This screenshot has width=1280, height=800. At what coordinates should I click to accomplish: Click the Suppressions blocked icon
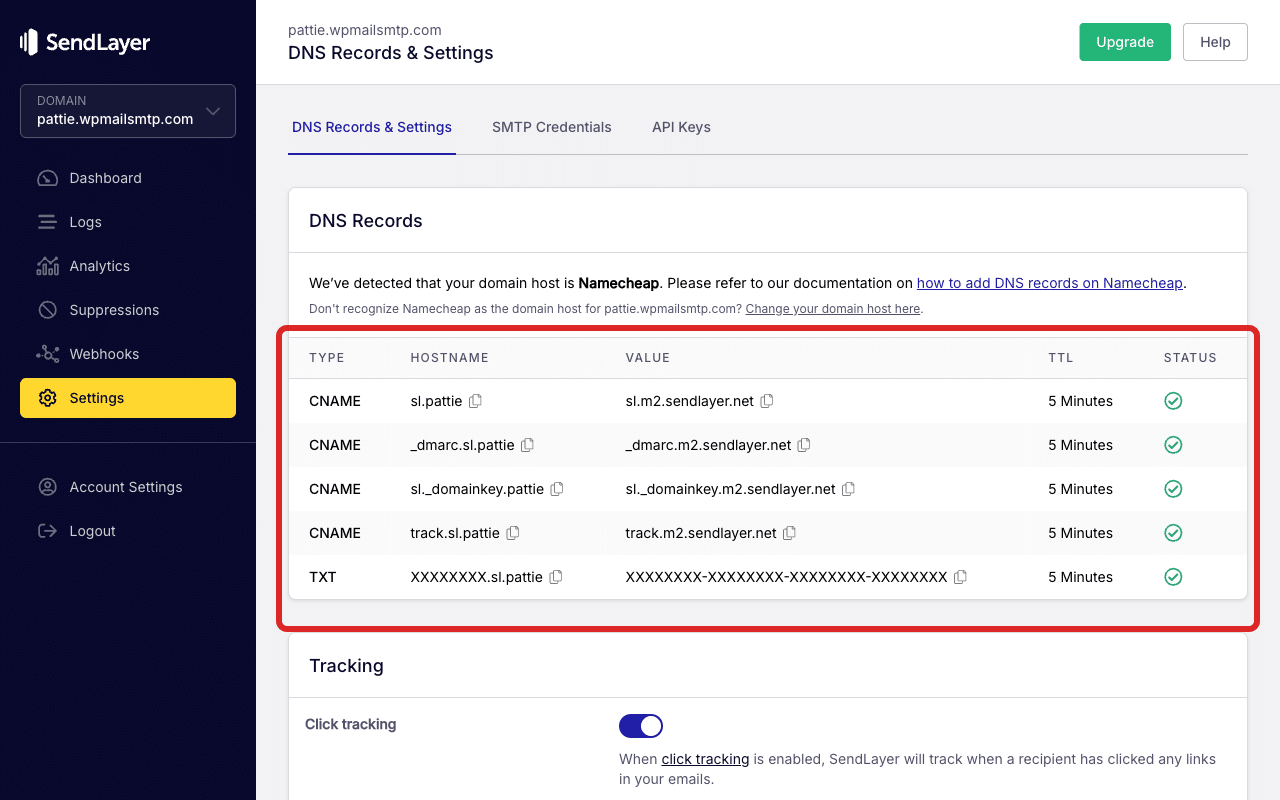47,310
